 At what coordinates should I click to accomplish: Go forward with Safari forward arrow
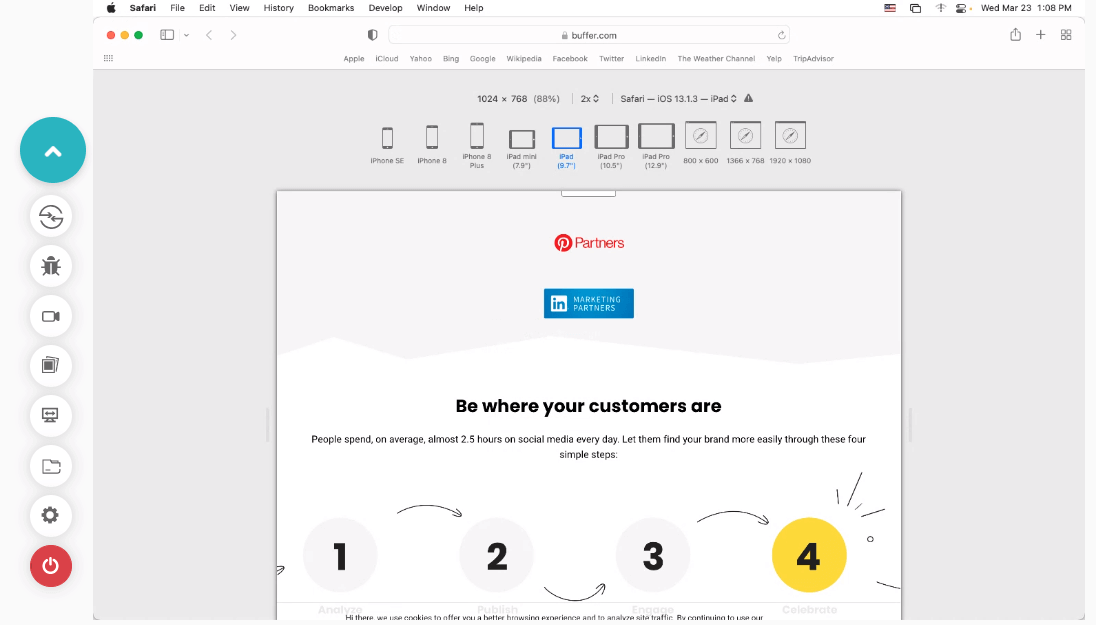[x=233, y=35]
